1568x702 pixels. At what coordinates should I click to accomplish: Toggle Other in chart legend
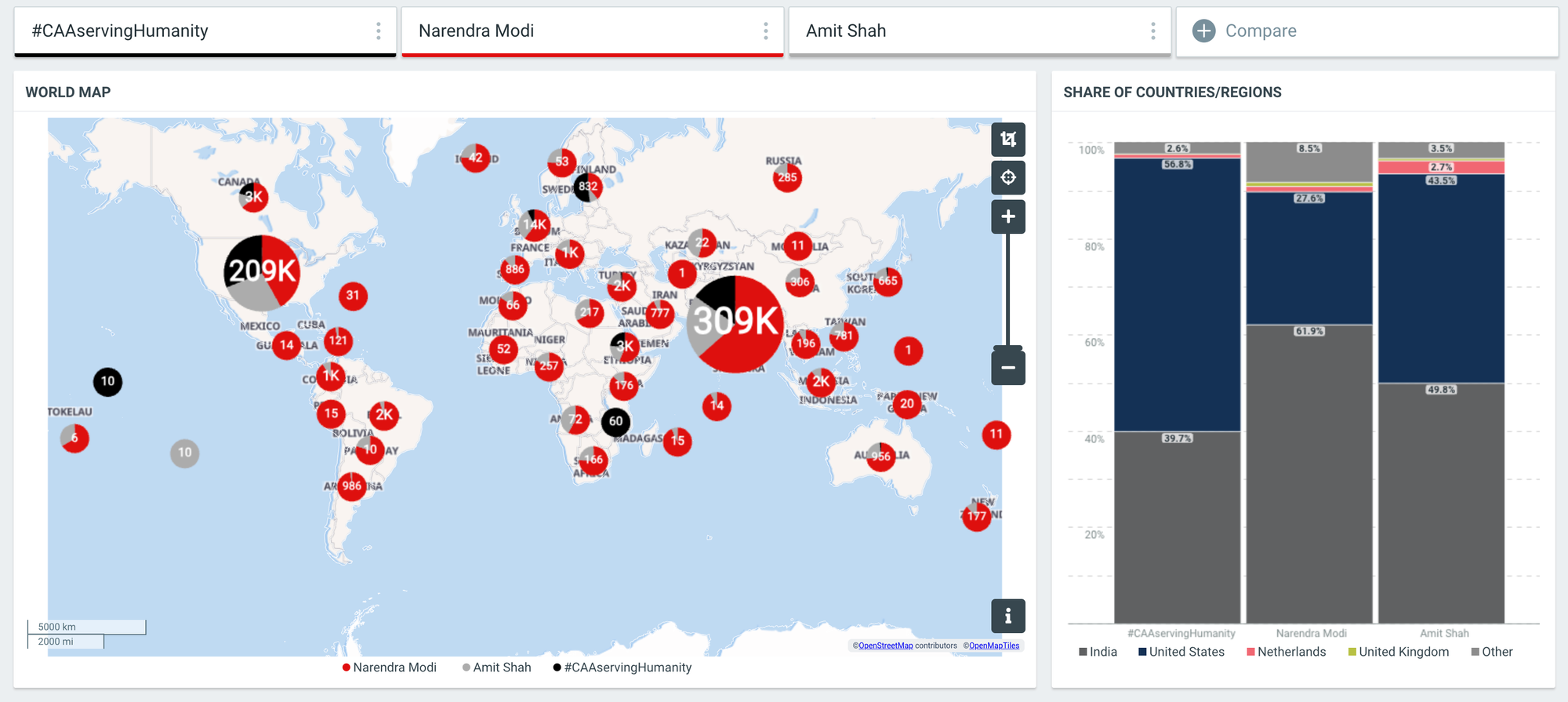click(1492, 652)
